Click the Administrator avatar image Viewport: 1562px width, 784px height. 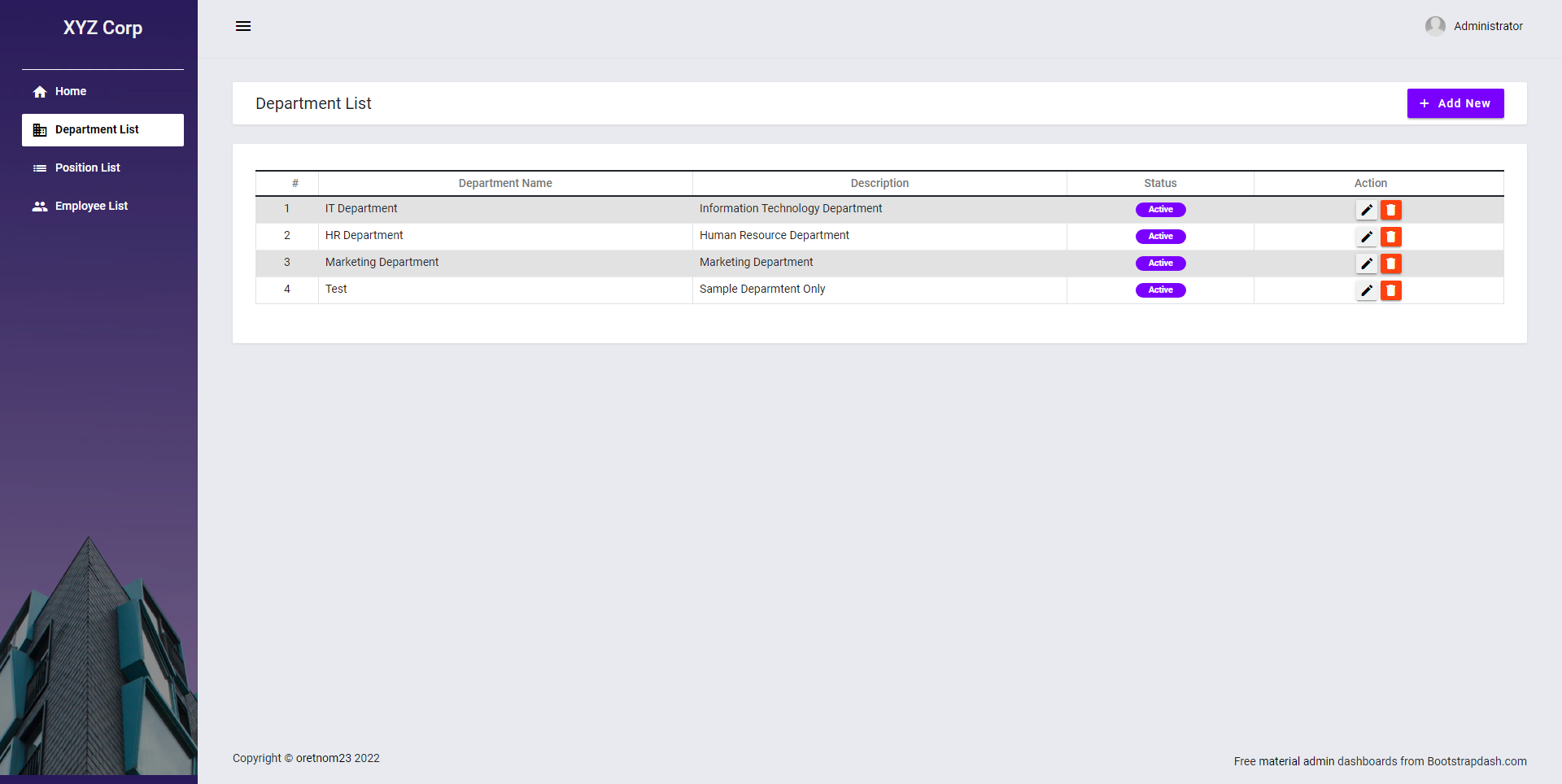[x=1435, y=26]
